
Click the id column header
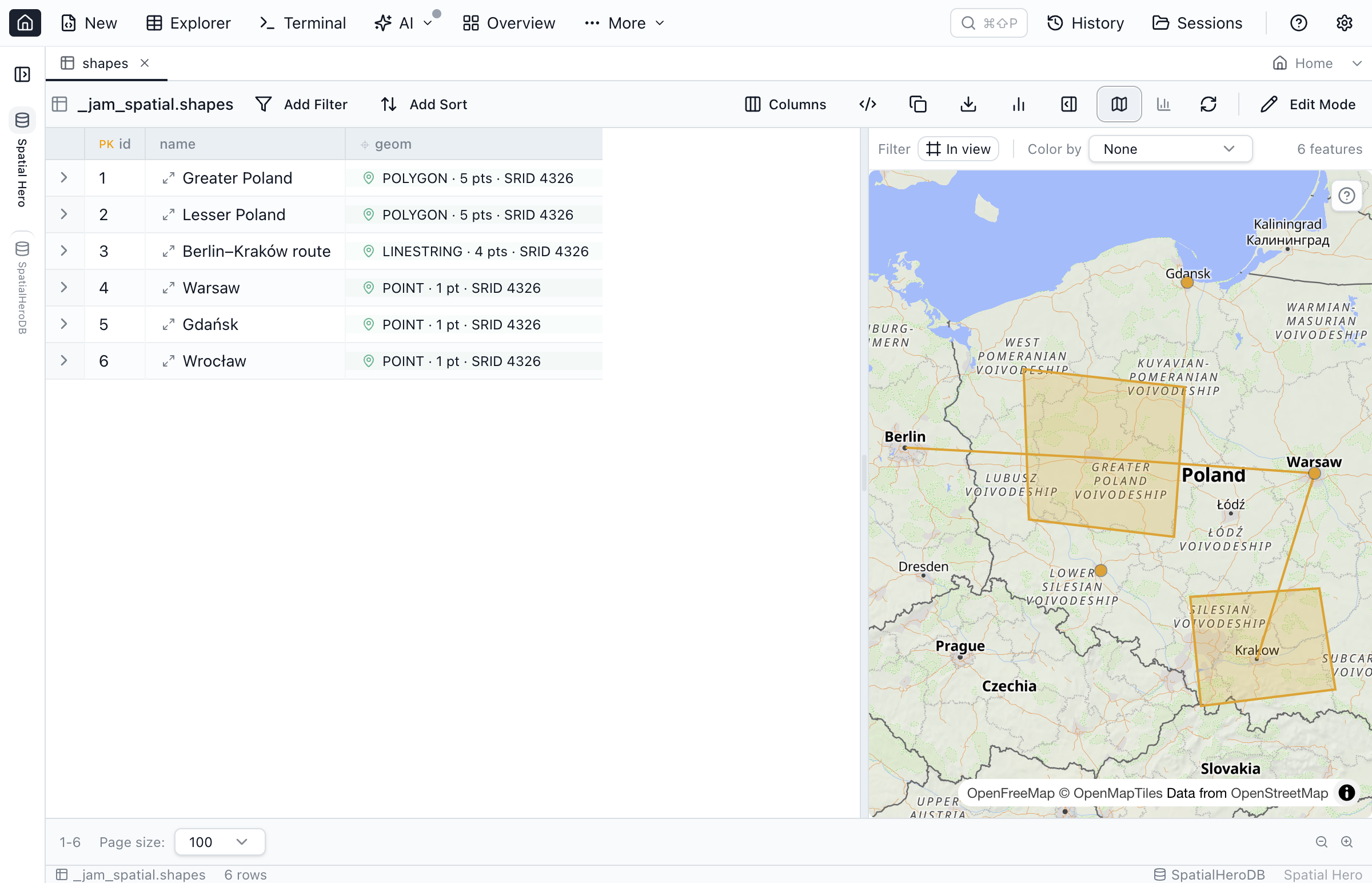click(x=115, y=144)
